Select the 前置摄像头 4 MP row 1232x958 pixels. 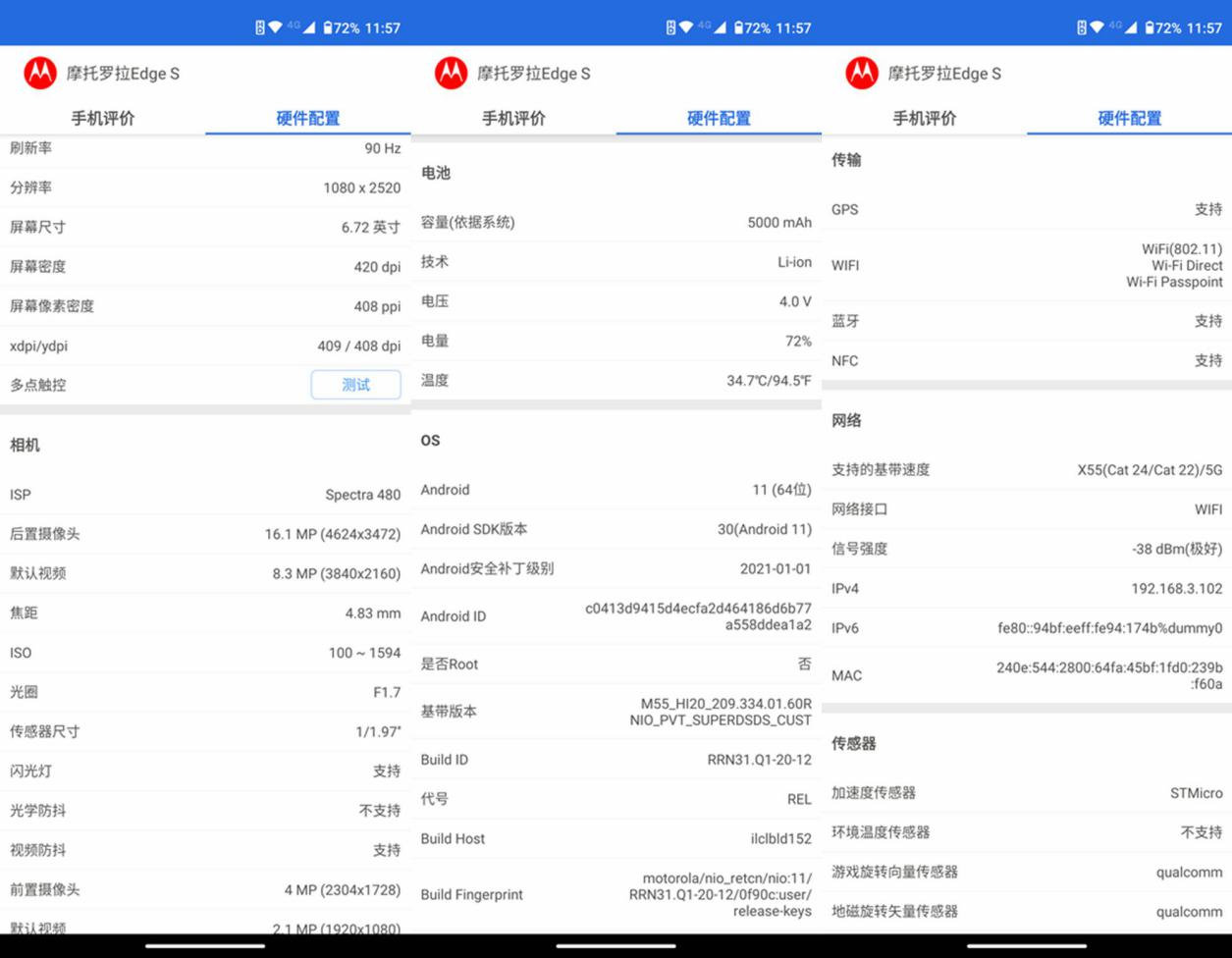[x=205, y=889]
